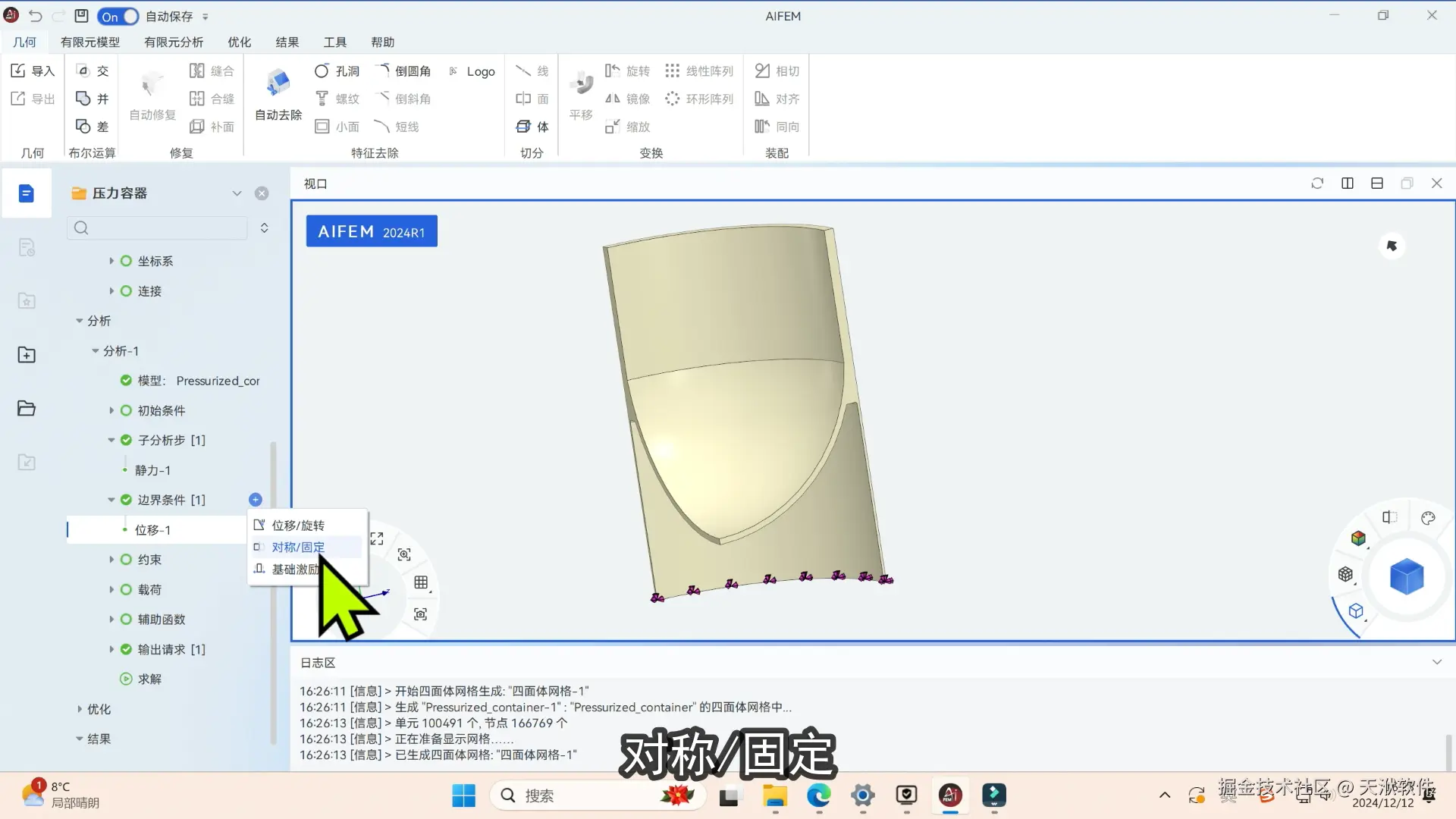Click the 孔洞 hole removal icon

click(322, 71)
